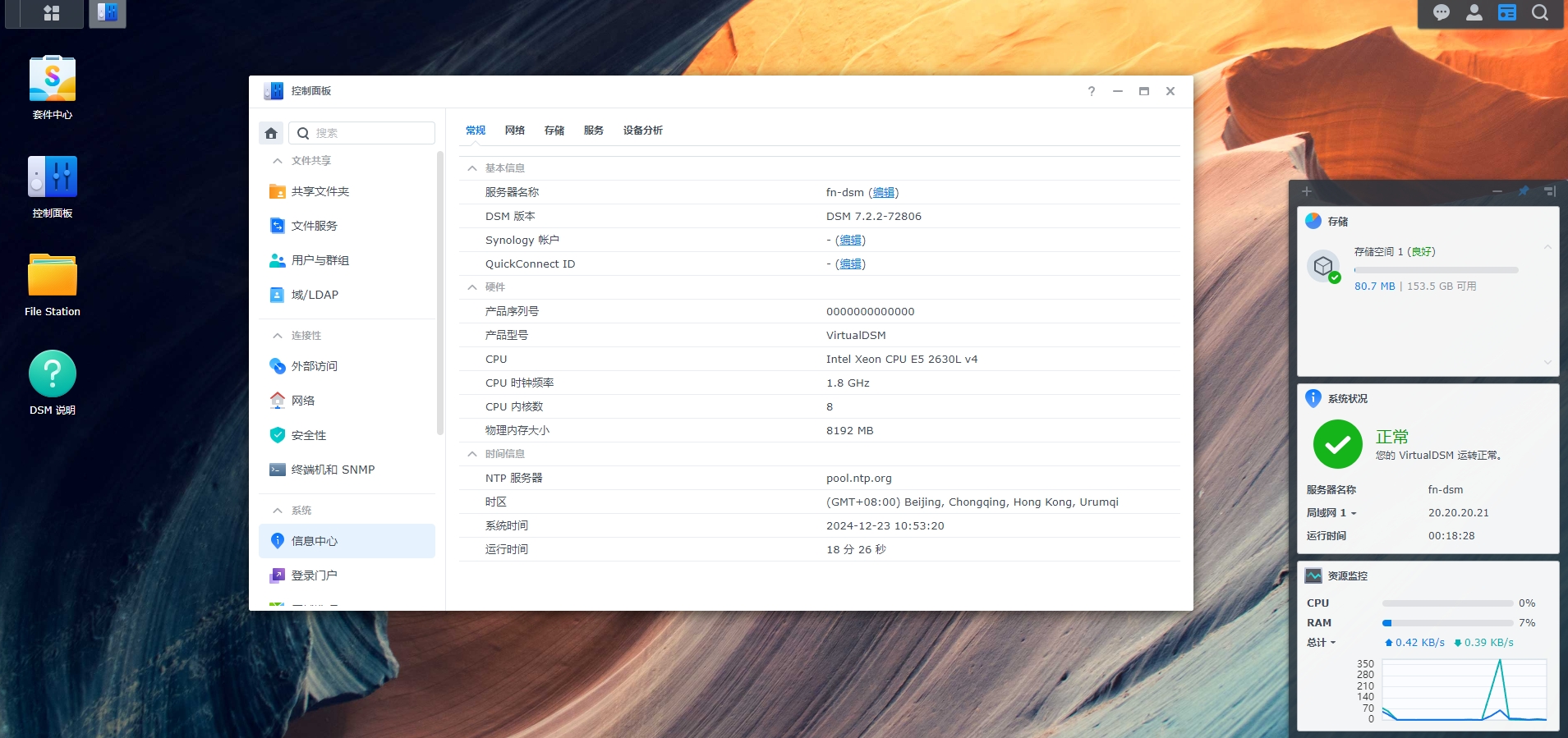1568x738 pixels.
Task: Open 终端机和 SNMP in the sidebar
Action: (x=347, y=470)
